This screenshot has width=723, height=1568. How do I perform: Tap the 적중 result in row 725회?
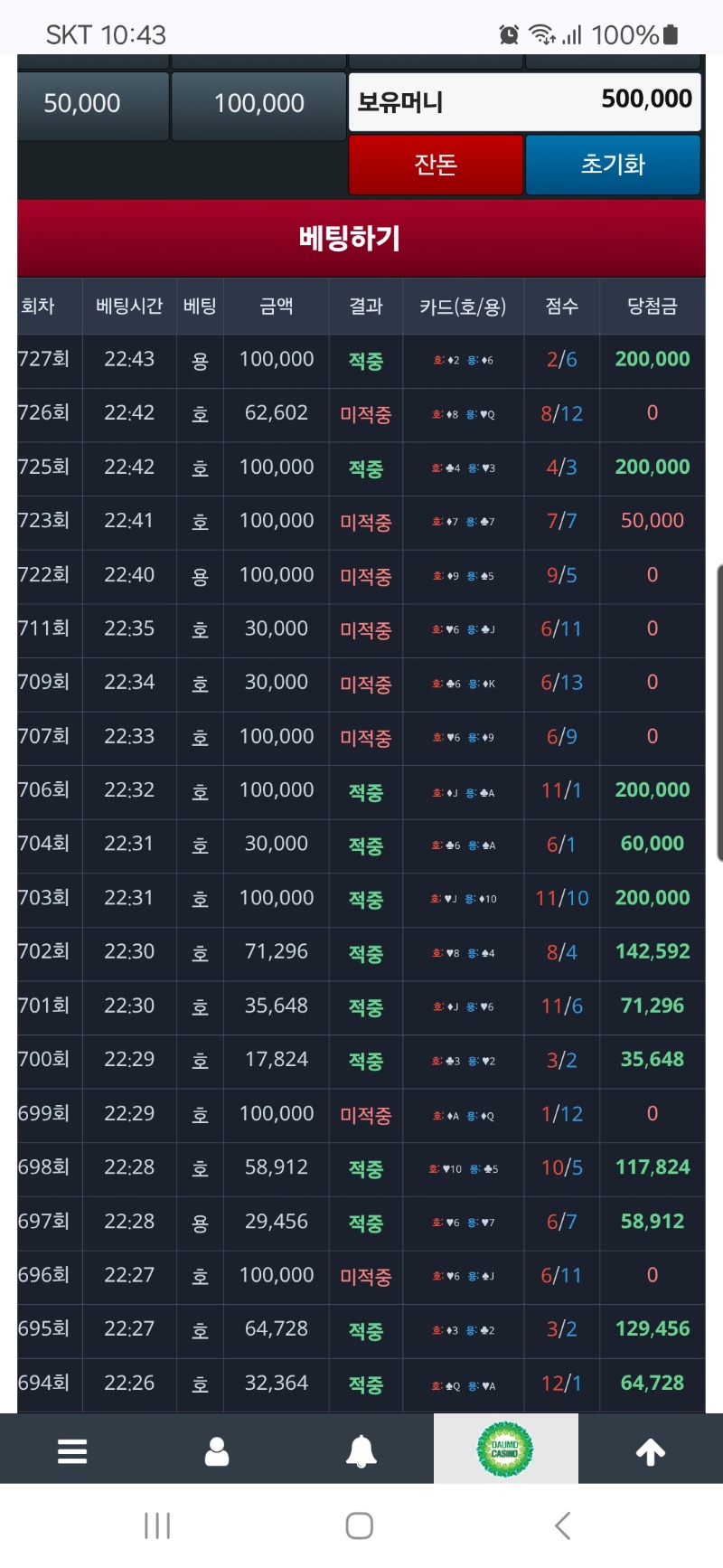(366, 468)
